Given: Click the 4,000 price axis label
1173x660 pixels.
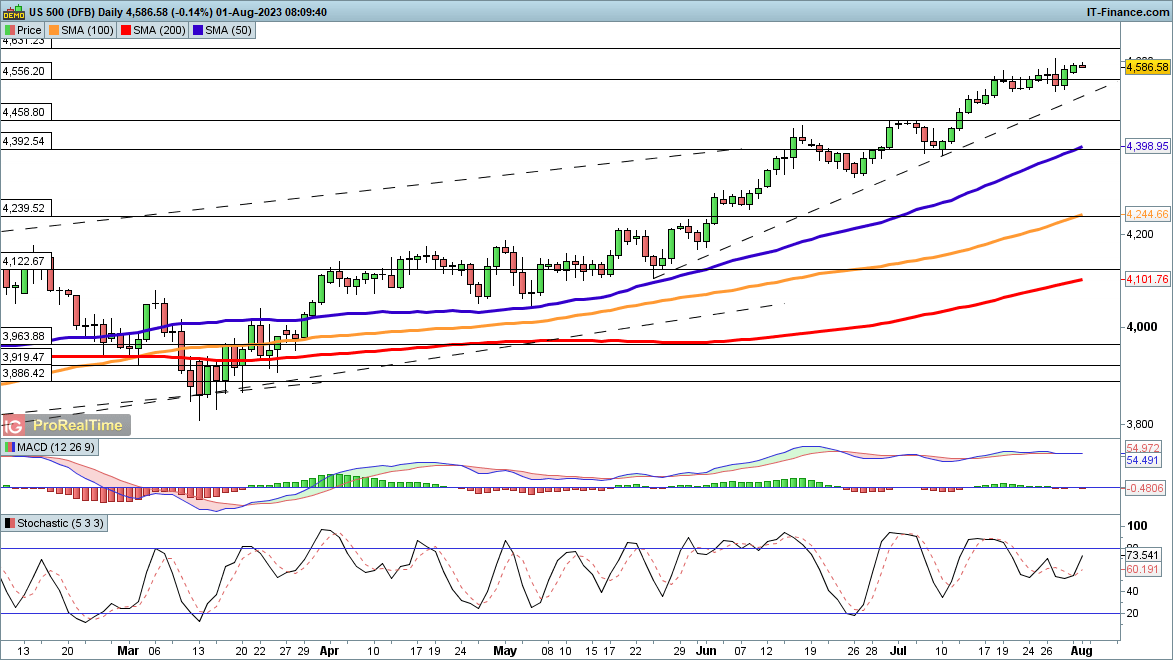Looking at the screenshot, I should click(1142, 327).
